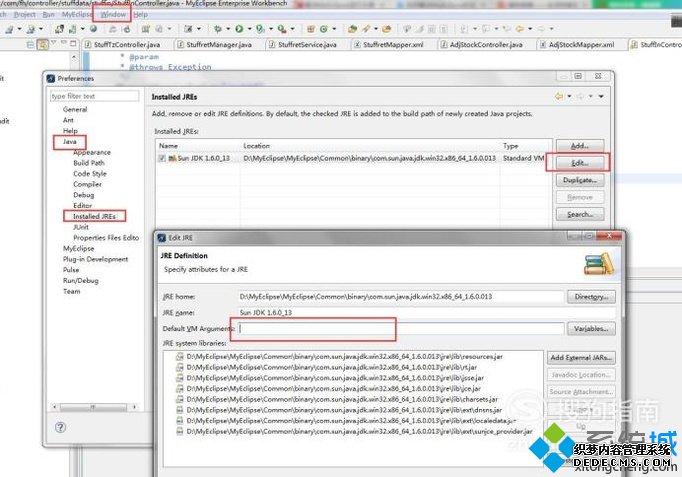Click the Name column header in the JRE table
Screen dimensions: 682x477
click(198, 146)
